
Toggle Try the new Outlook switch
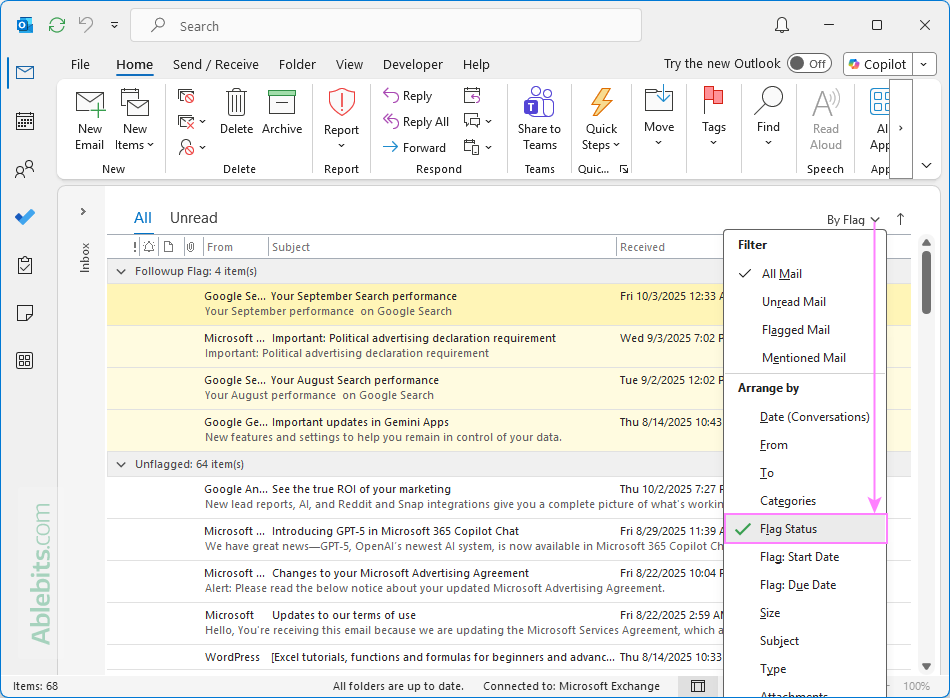[809, 64]
